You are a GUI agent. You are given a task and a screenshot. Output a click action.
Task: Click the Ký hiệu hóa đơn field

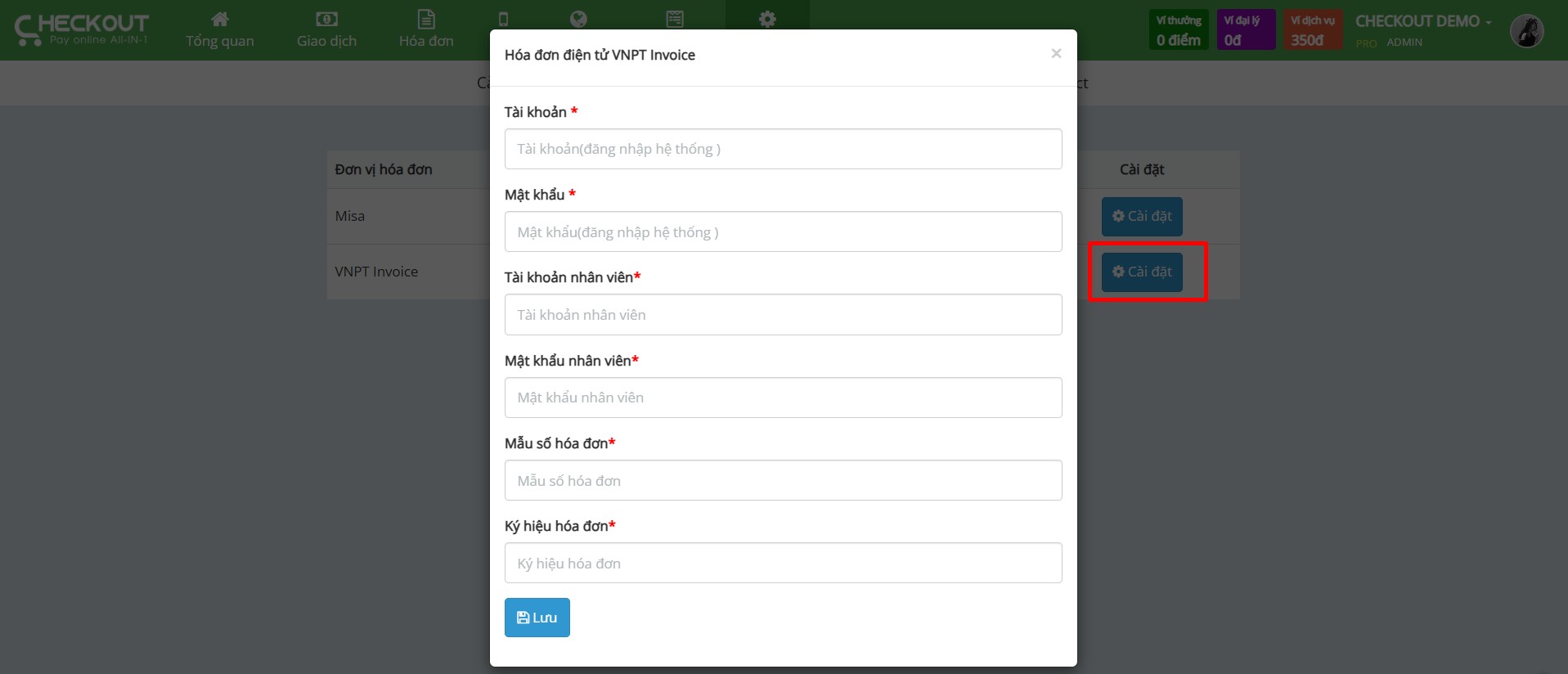click(x=783, y=563)
